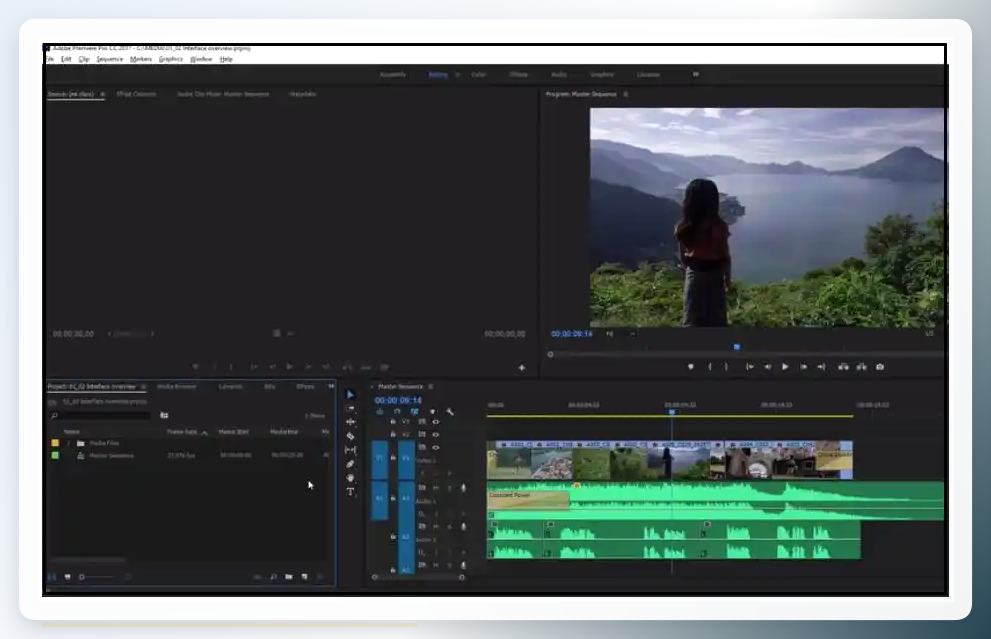991x639 pixels.
Task: Toggle V1 track output eye
Action: (435, 447)
